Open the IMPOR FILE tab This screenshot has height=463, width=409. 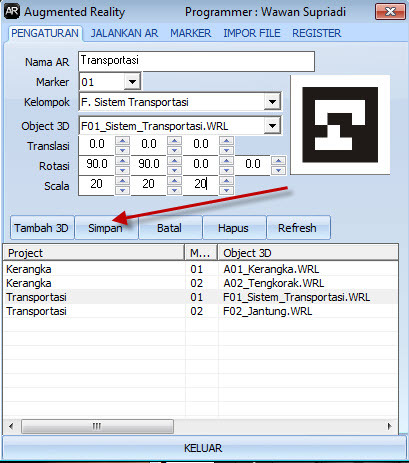click(x=252, y=33)
